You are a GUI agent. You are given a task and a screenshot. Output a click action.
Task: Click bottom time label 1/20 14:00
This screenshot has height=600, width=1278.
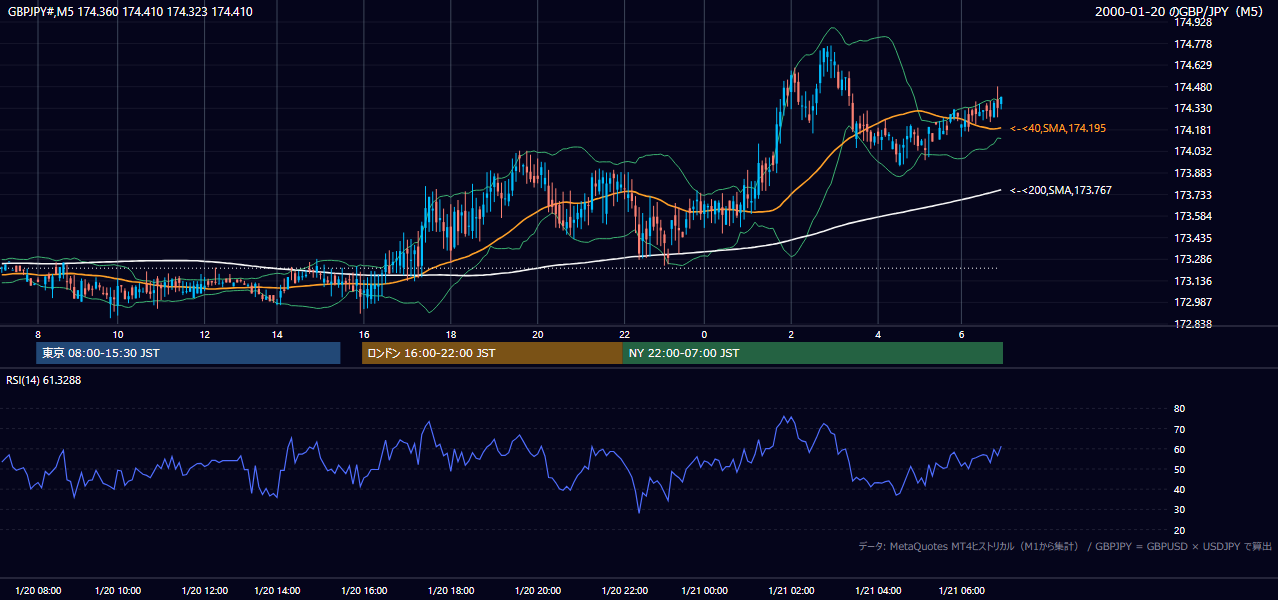[x=277, y=590]
